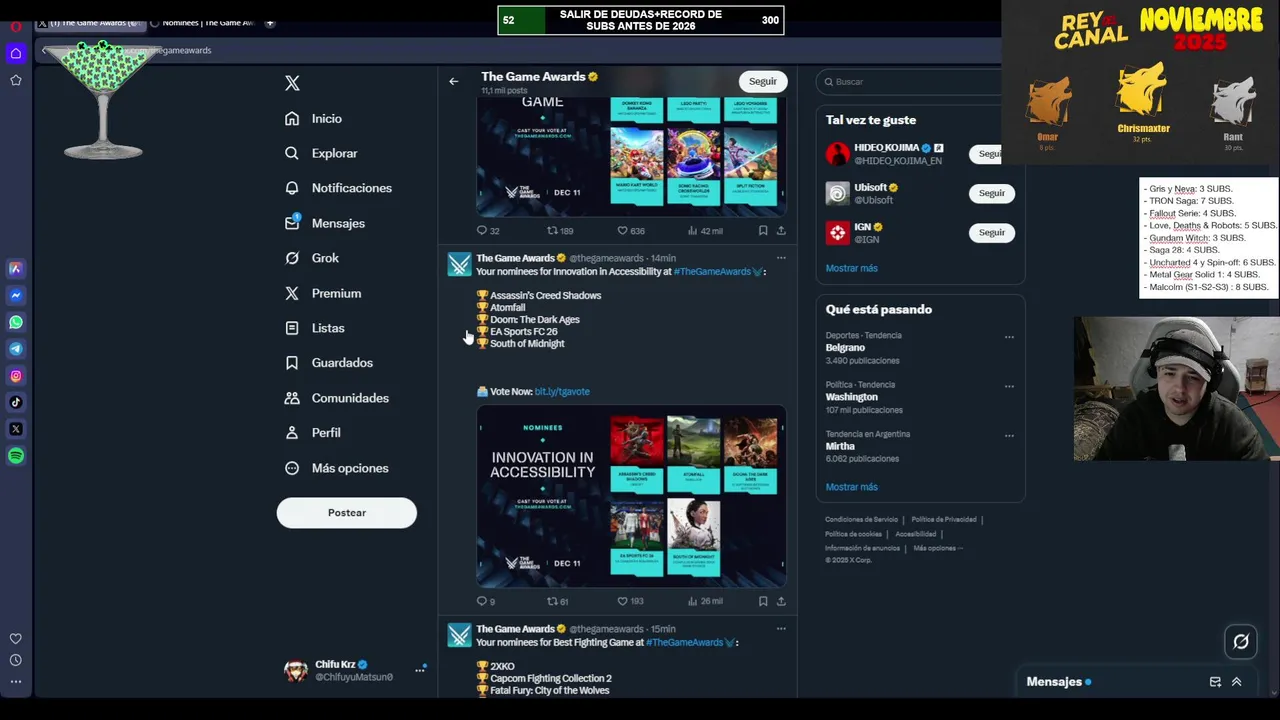Expand Más opciones in the footer links

(937, 548)
